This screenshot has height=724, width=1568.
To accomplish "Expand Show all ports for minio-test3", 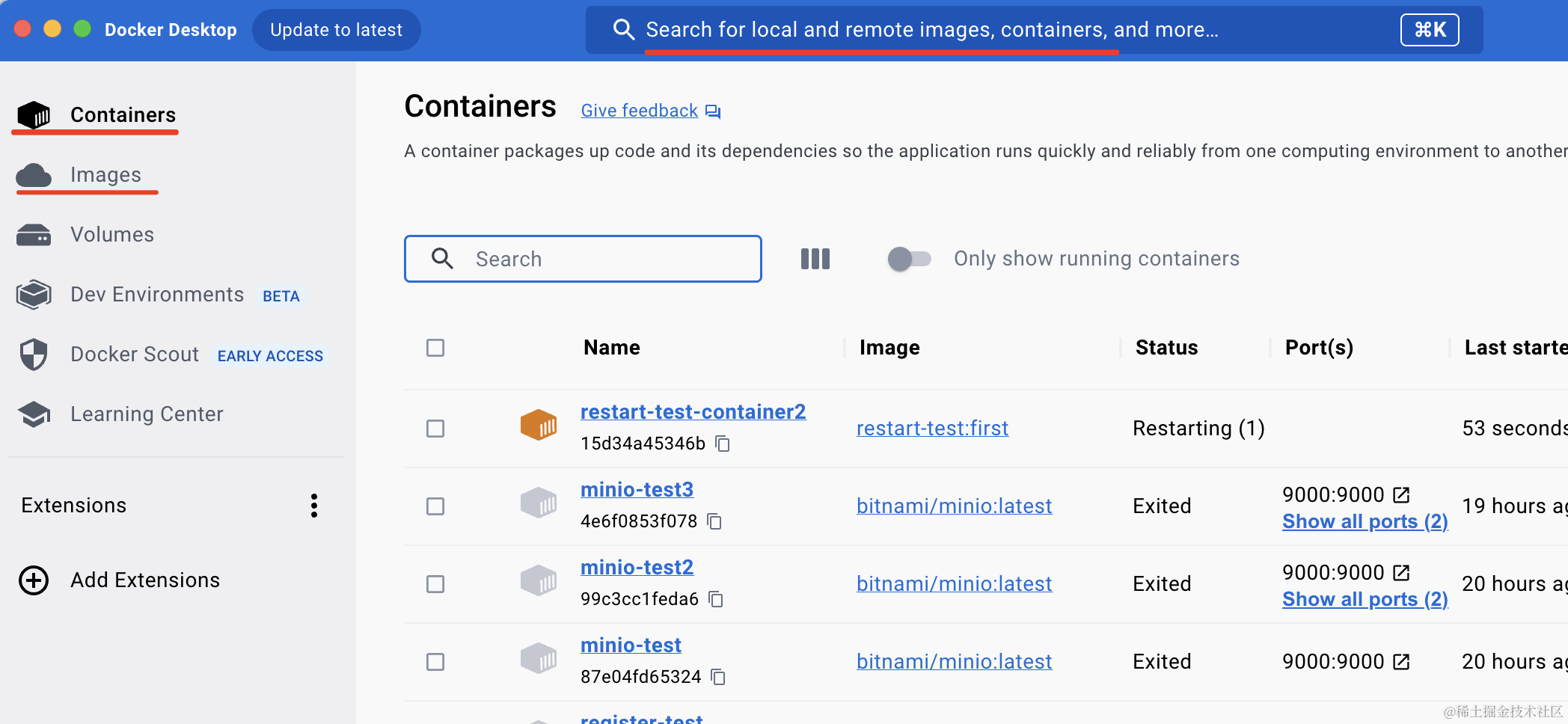I will [x=1365, y=521].
